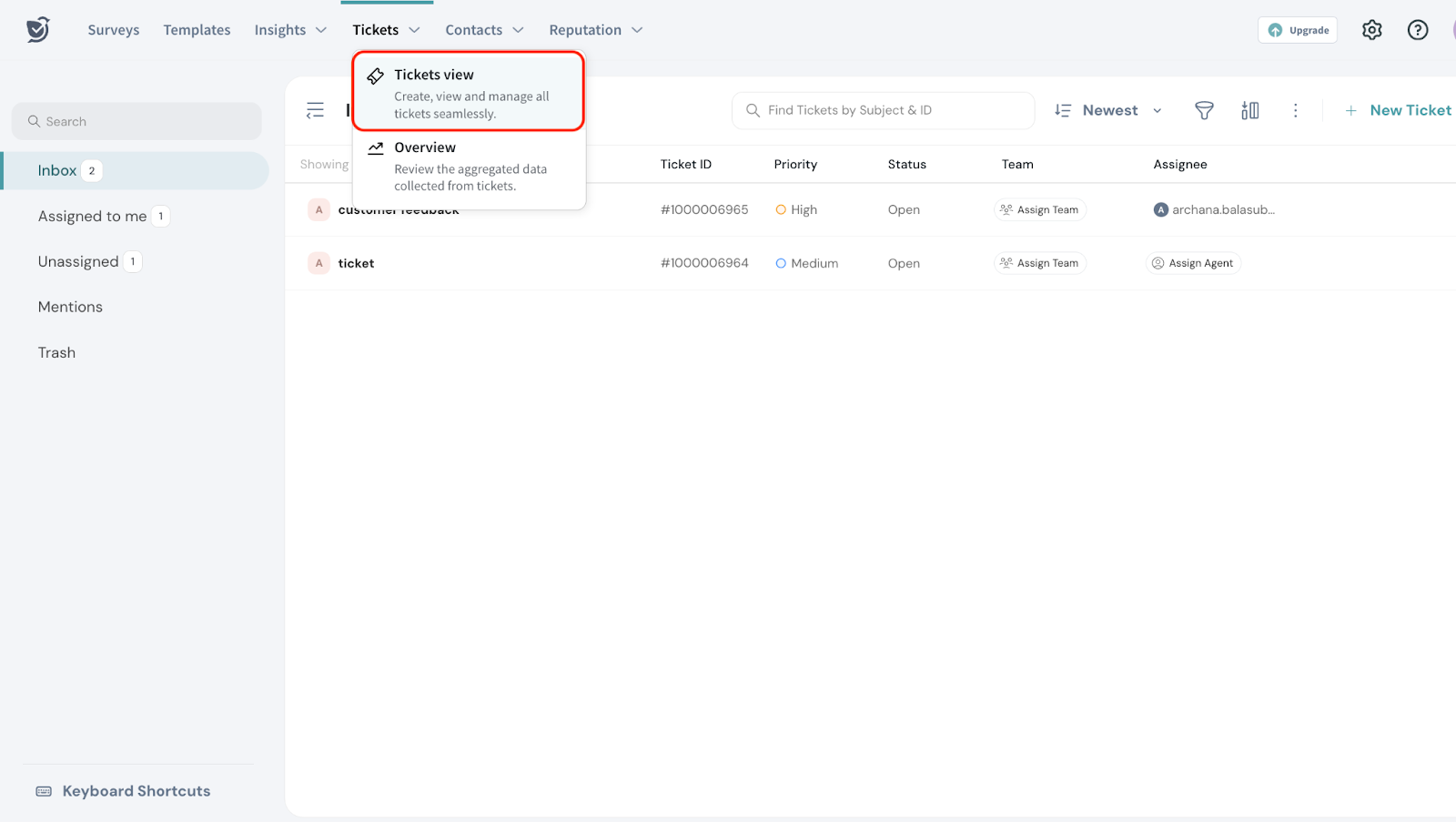Go to the Templates tab
This screenshot has height=822, width=1456.
tap(197, 30)
